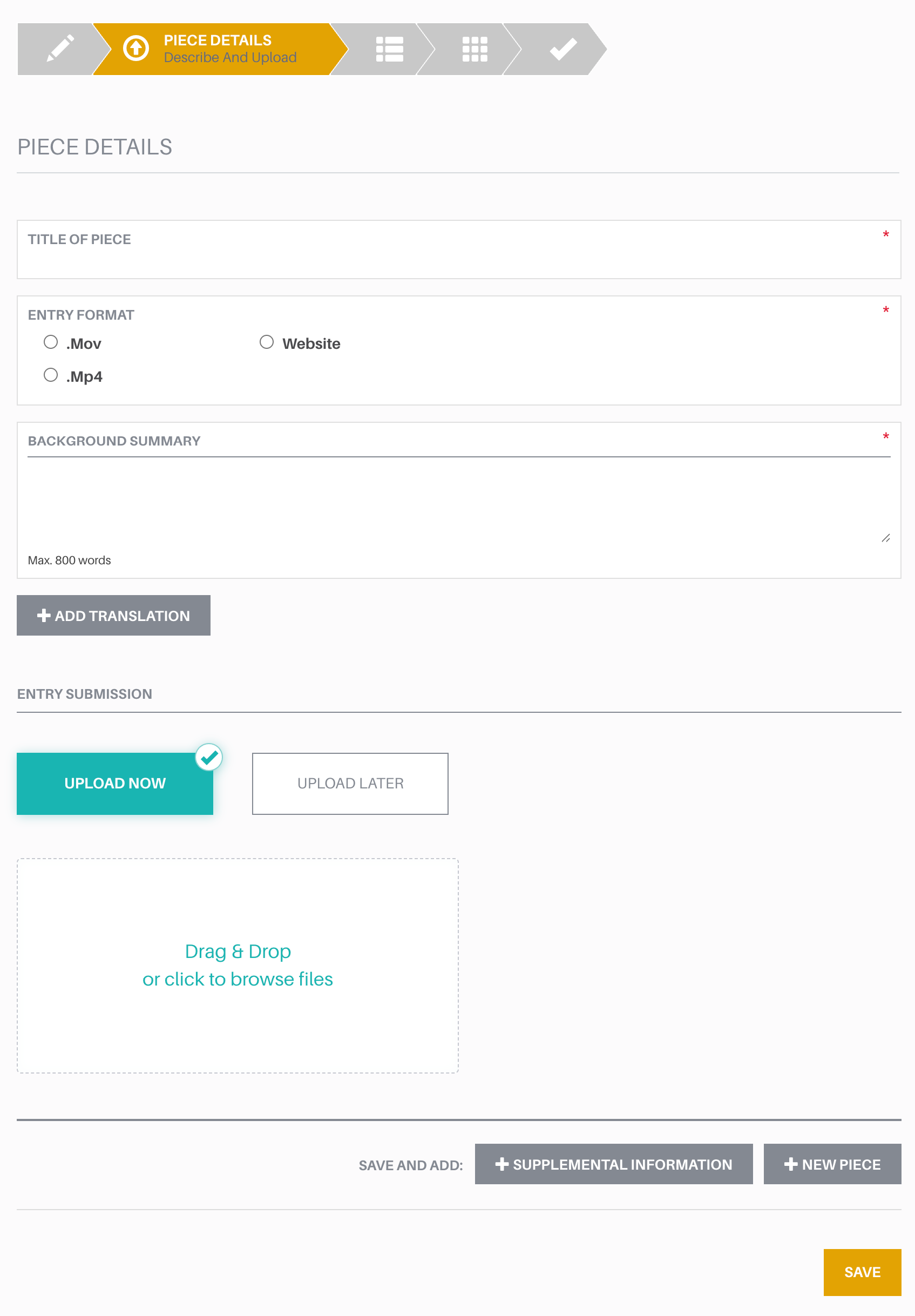Click the Save button
Viewport: 915px width, 1316px height.
pos(862,1272)
